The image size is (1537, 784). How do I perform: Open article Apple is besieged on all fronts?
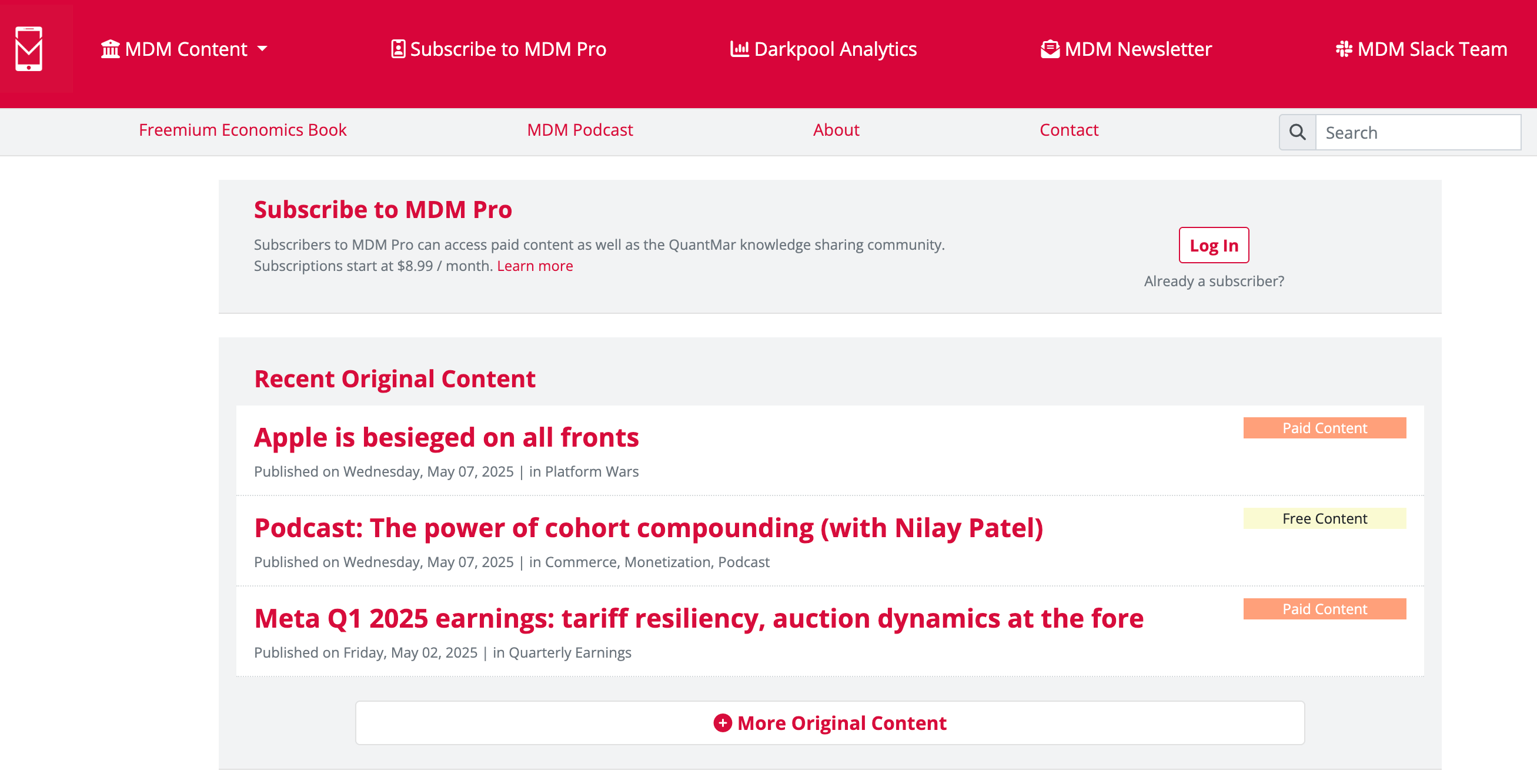tap(446, 437)
